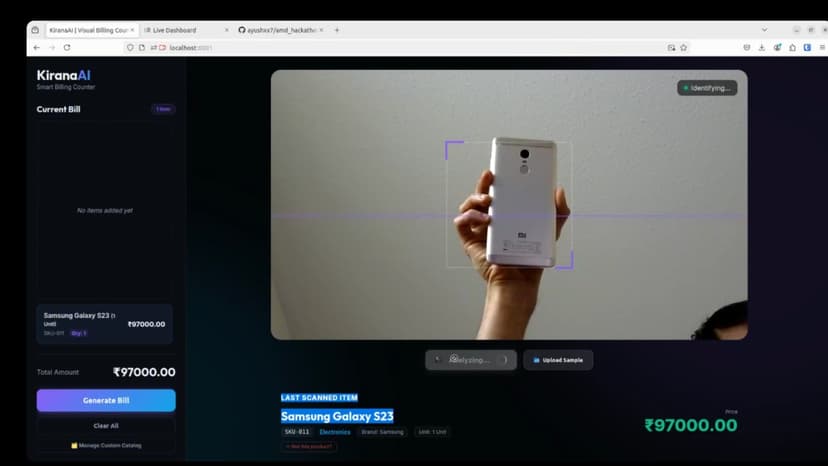Open new tab with plus icon

tap(336, 30)
